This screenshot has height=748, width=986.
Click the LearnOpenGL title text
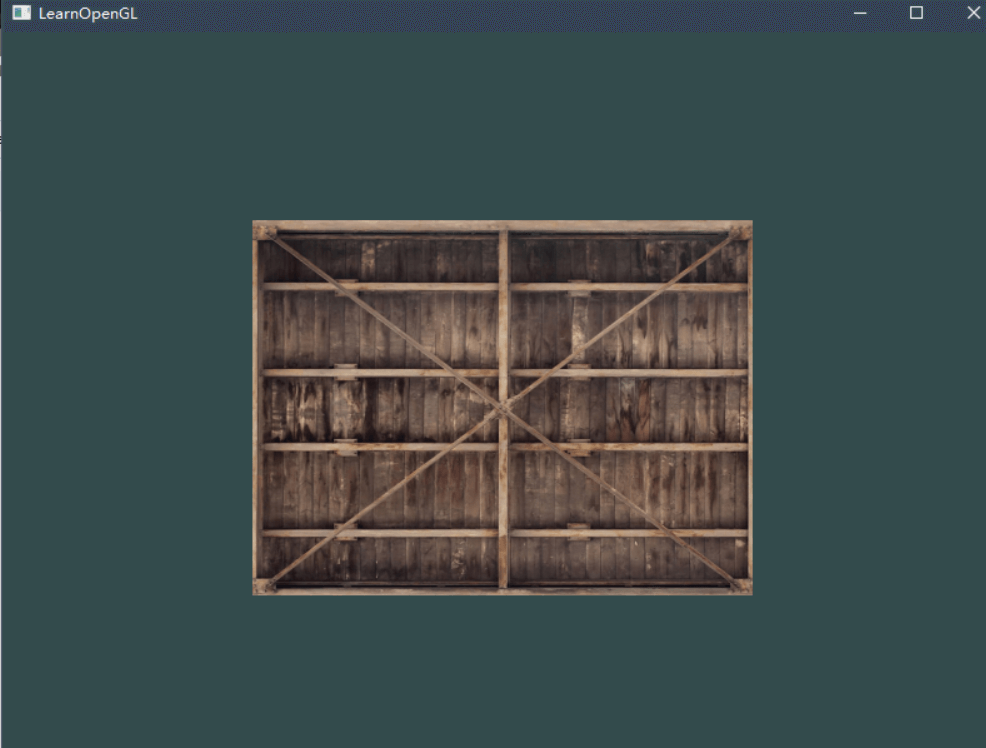(88, 14)
